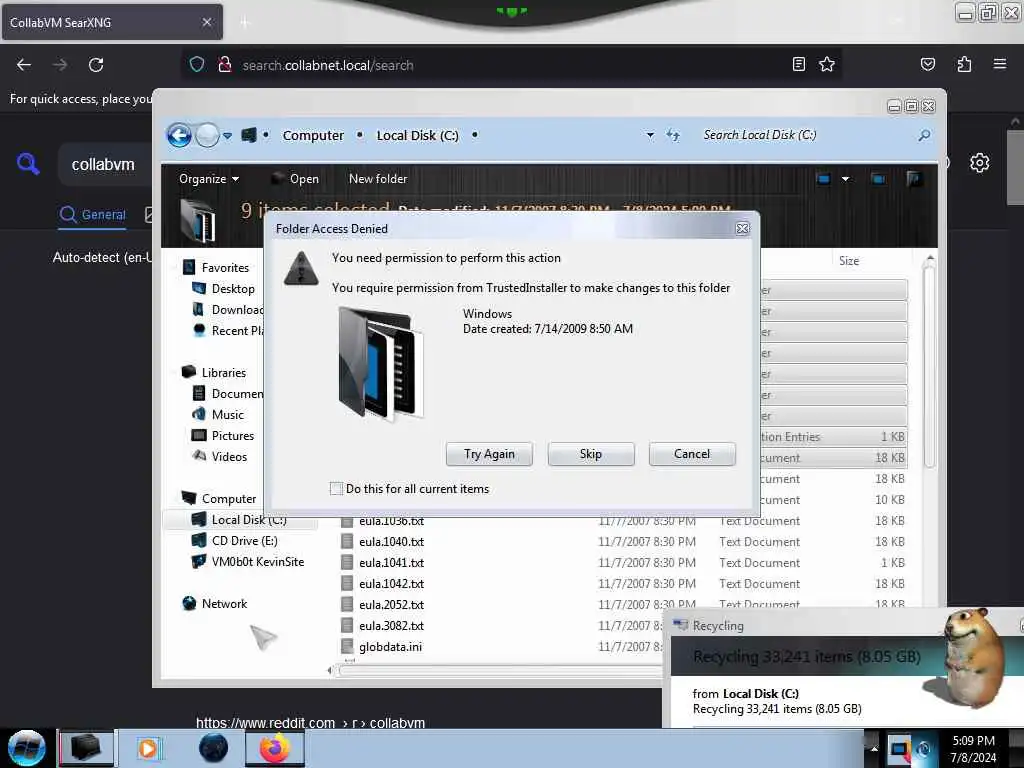The width and height of the screenshot is (1024, 768).
Task: Open the reddit.com collabvm search result
Action: [310, 723]
